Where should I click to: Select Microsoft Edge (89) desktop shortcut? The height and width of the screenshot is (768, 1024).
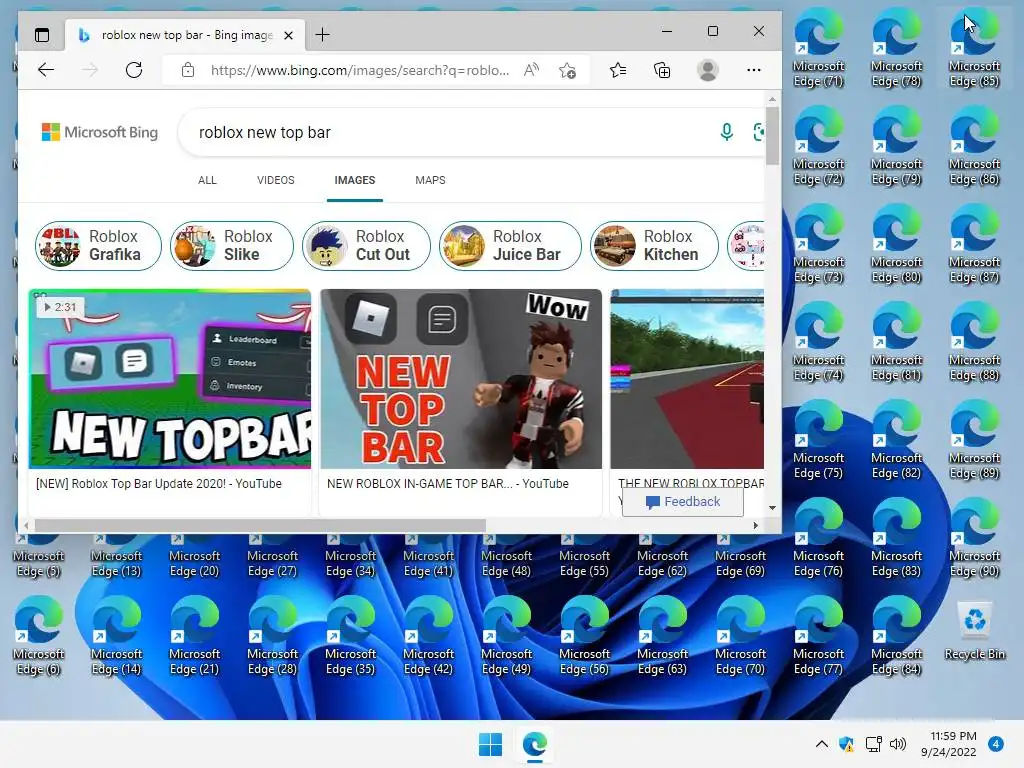974,440
